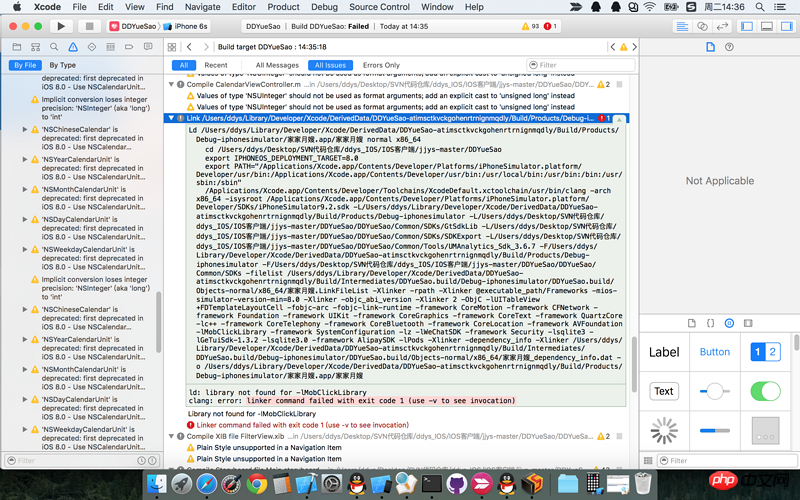
Task: Show the Media library
Action: point(748,323)
